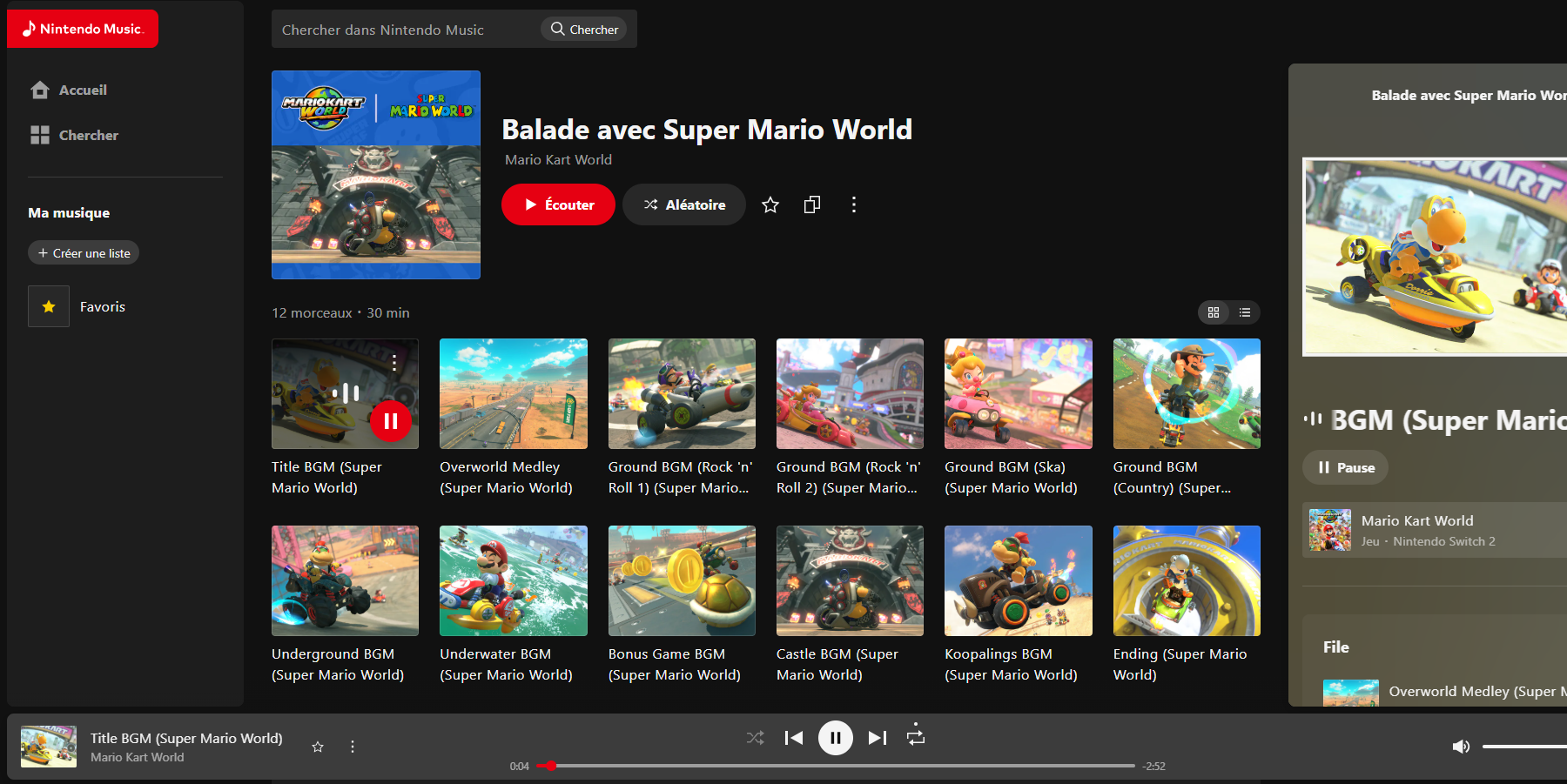Click the Underwater BGM track title text
1567x784 pixels.
click(x=506, y=665)
